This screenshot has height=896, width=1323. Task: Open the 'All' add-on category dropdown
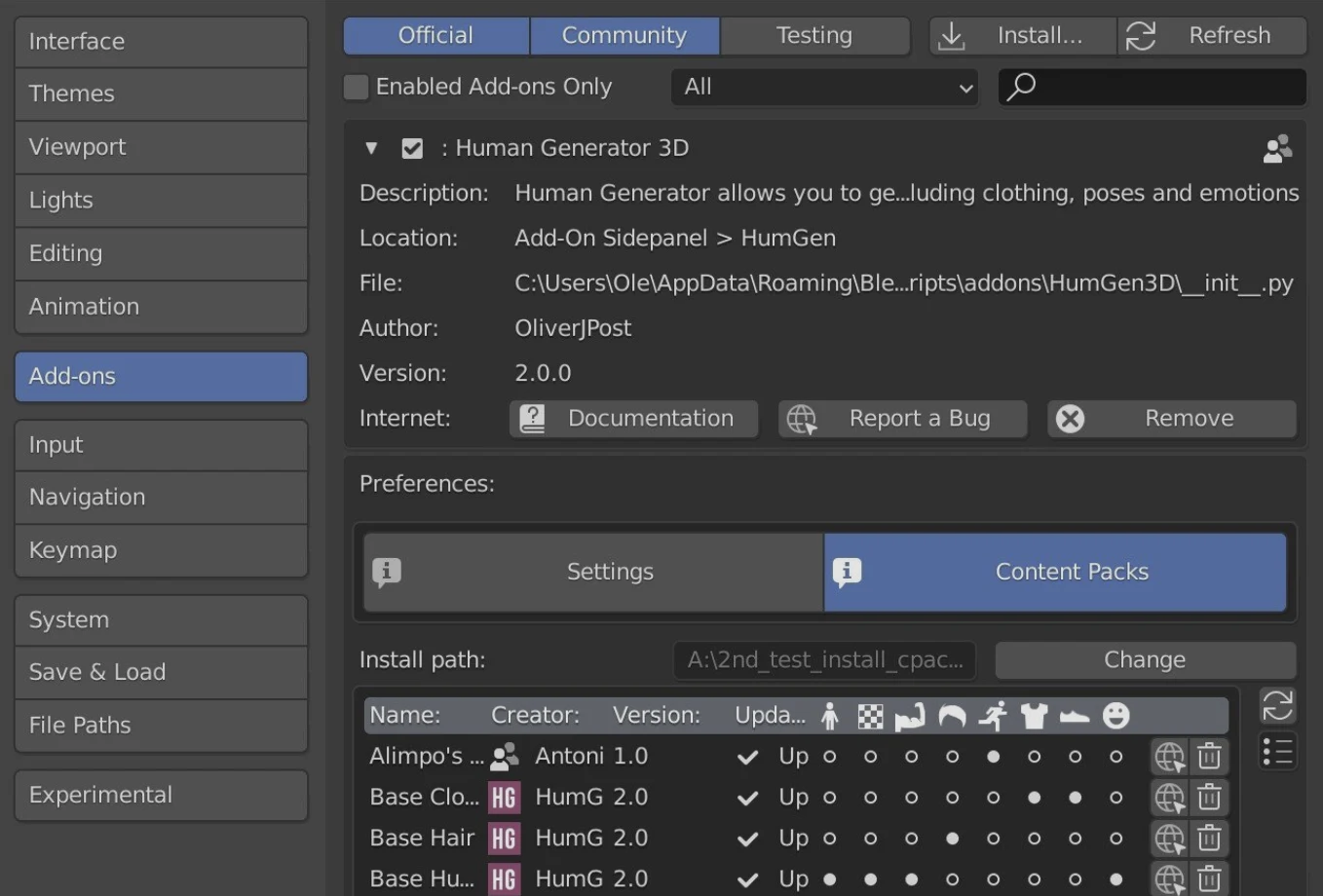coord(824,88)
